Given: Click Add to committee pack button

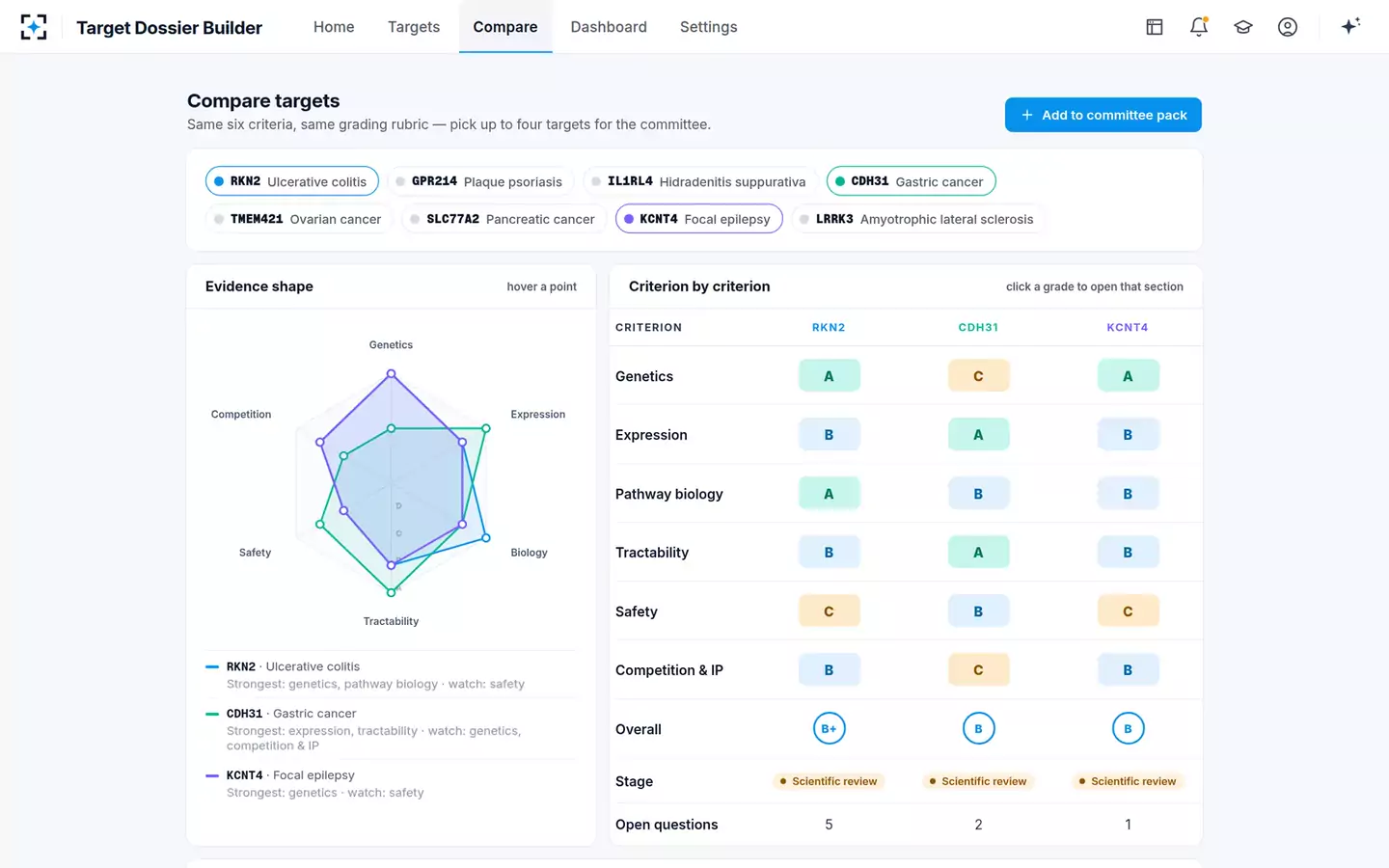Looking at the screenshot, I should (1103, 115).
